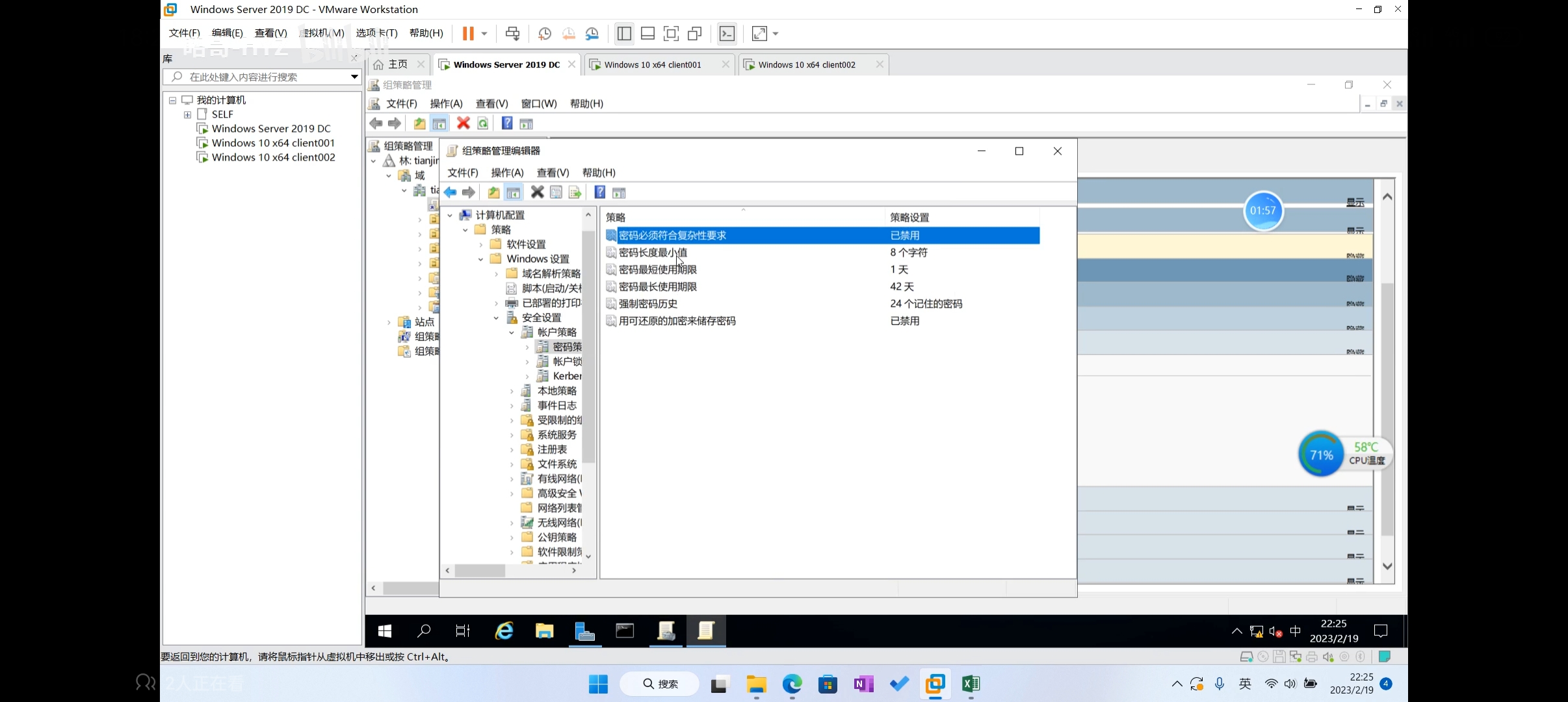Click red delete icon in 组策略管理 toolbar

point(463,123)
